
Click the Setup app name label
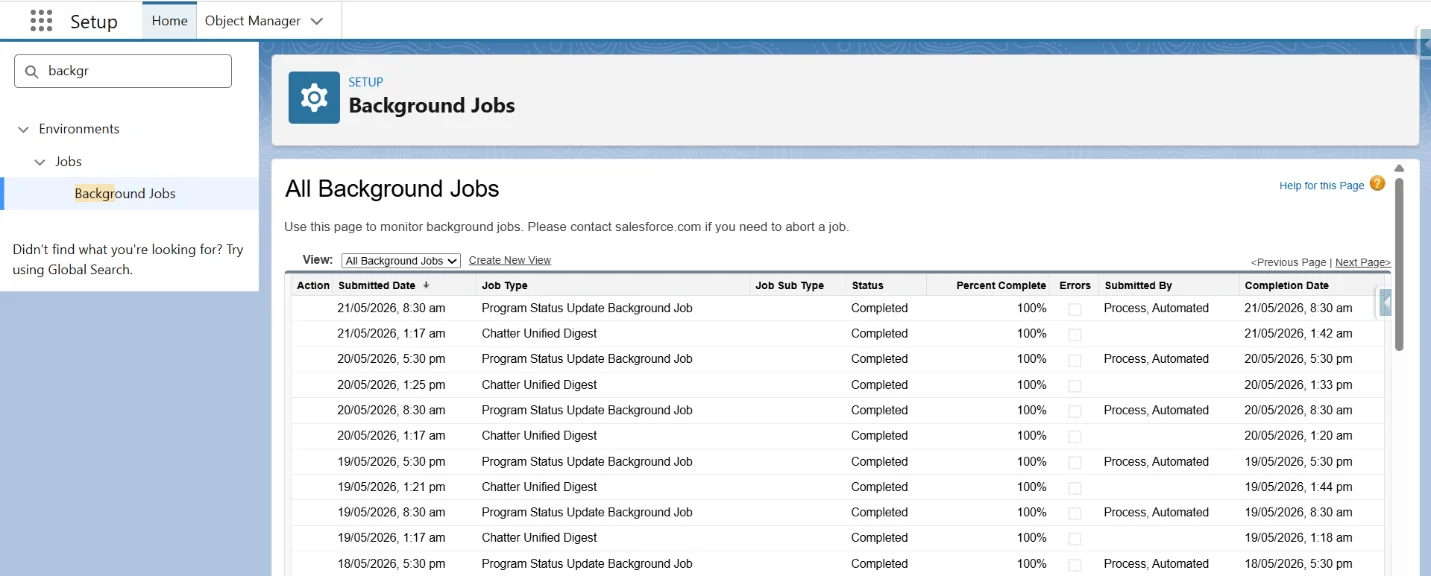94,21
